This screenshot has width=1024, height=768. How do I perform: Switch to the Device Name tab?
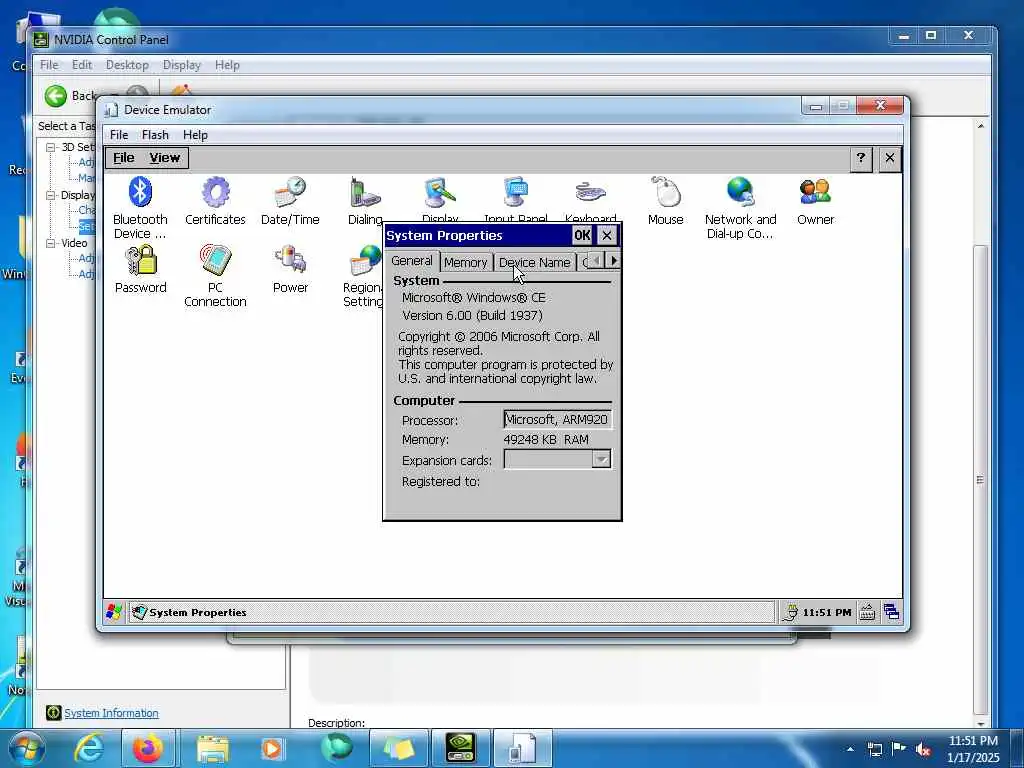pos(534,262)
